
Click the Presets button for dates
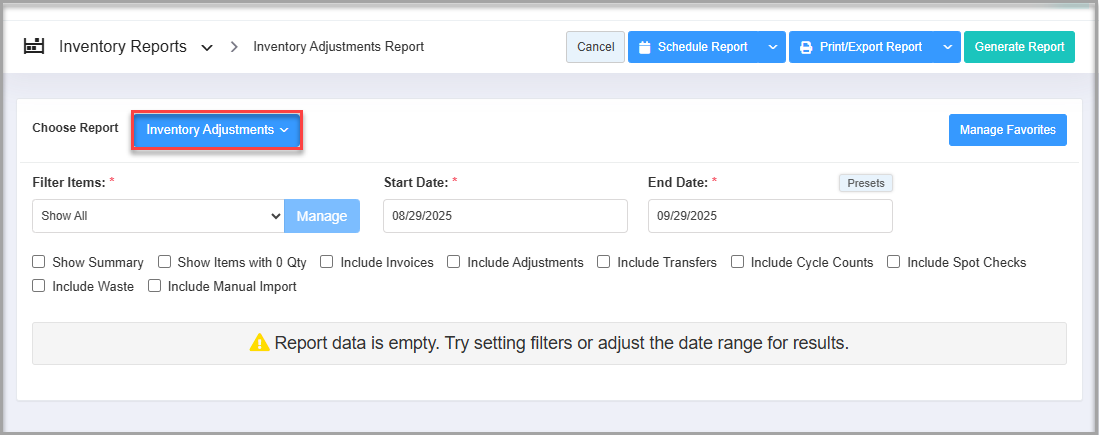[865, 183]
